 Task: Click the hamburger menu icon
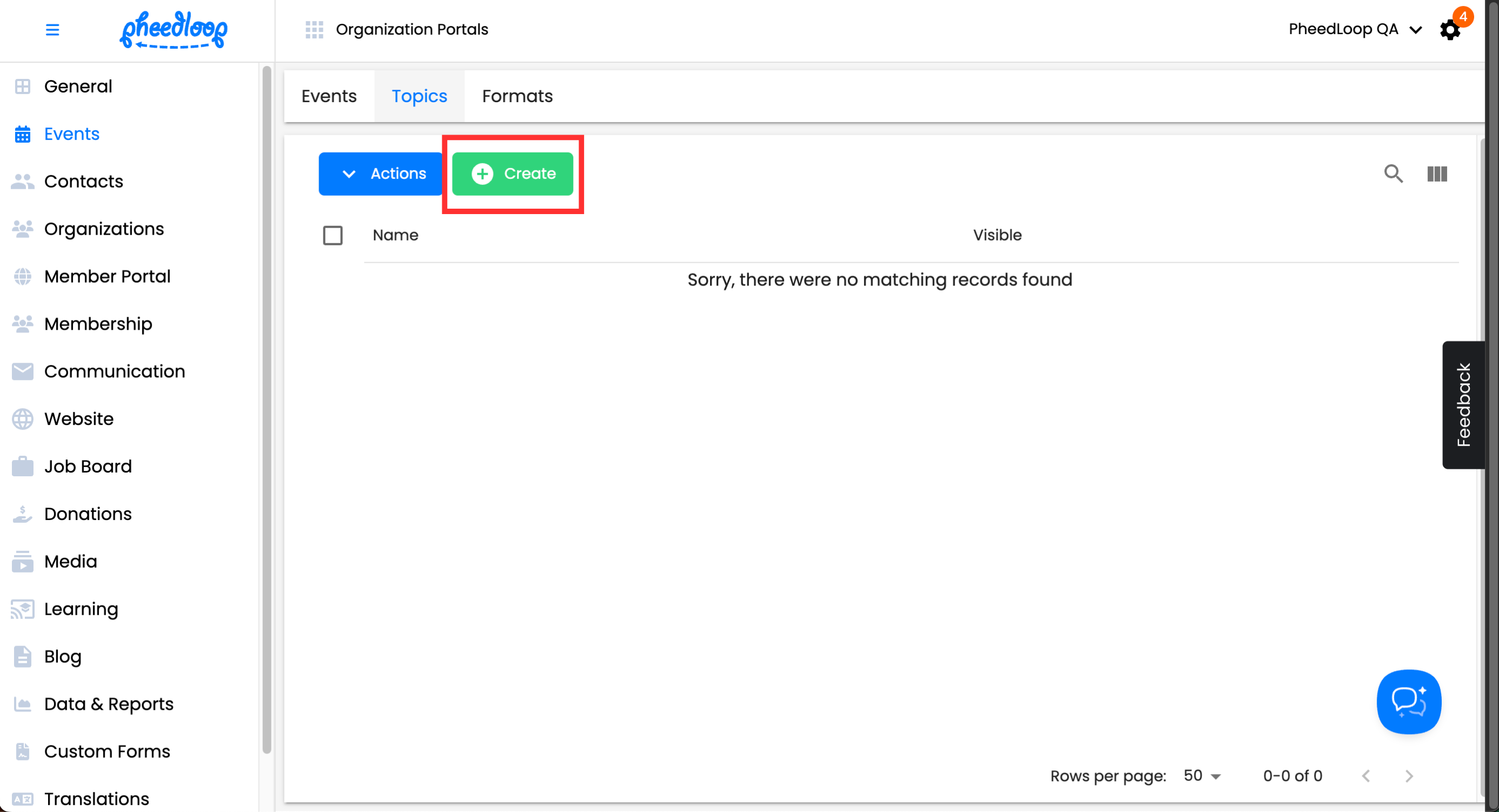pos(52,29)
